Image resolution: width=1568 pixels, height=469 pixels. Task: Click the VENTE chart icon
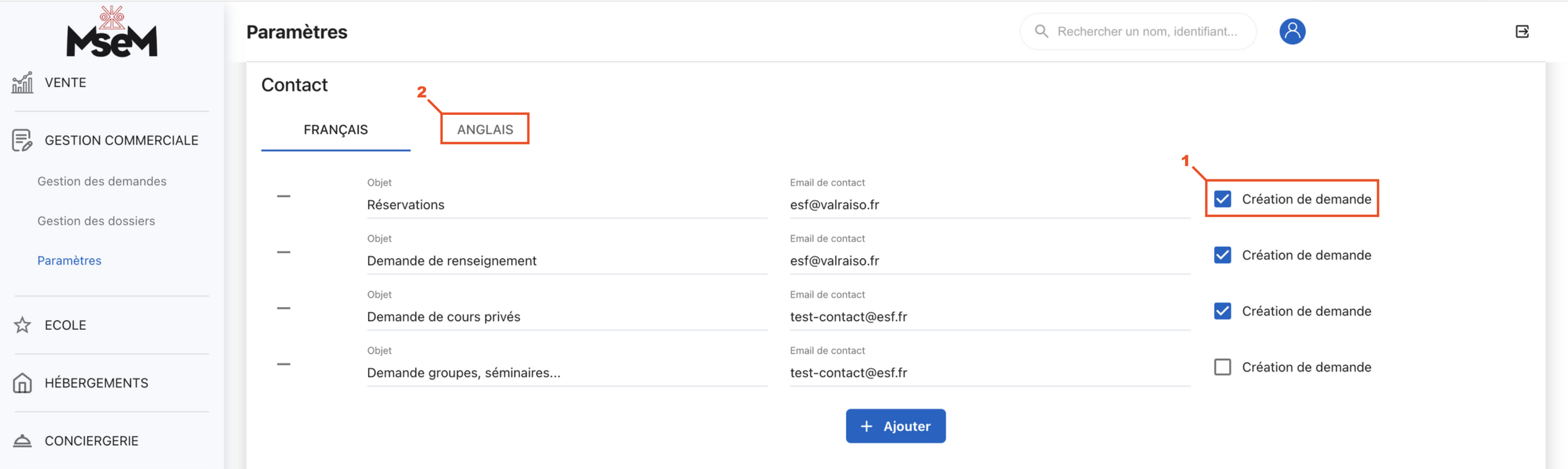(x=22, y=83)
